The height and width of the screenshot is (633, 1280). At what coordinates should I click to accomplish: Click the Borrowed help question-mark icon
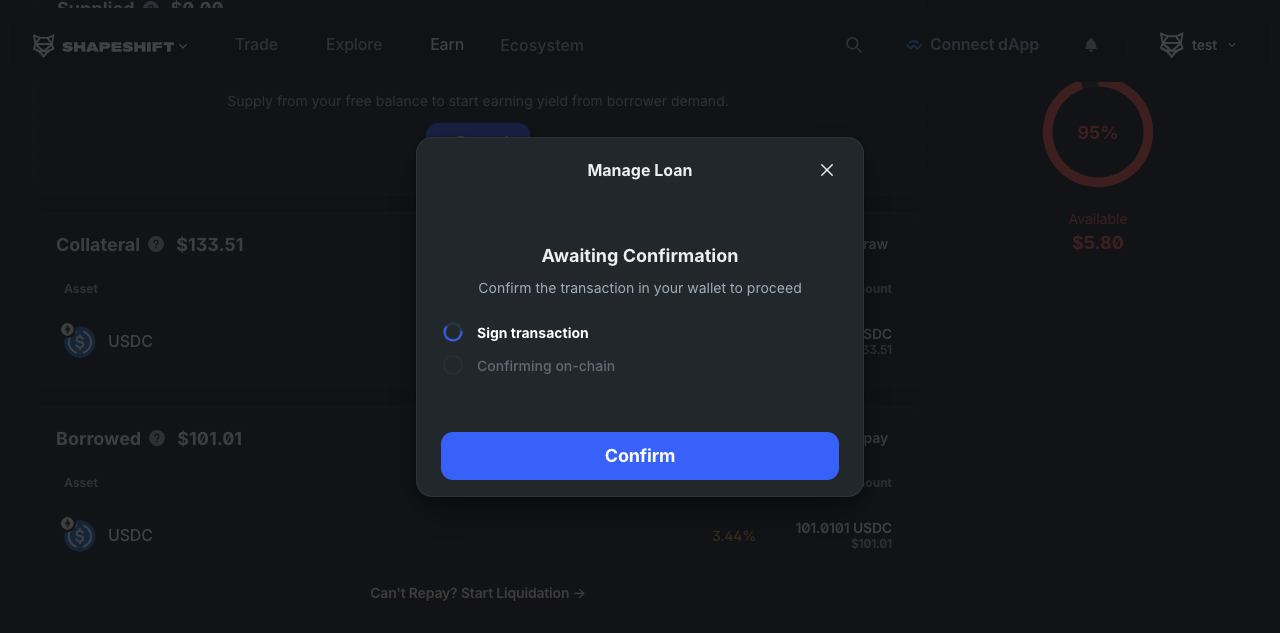click(x=157, y=438)
